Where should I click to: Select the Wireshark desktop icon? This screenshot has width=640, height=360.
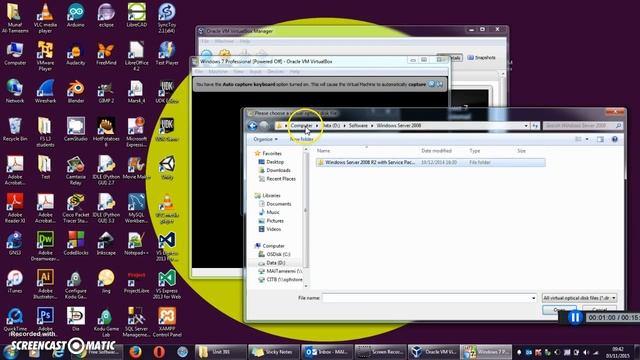coord(45,92)
